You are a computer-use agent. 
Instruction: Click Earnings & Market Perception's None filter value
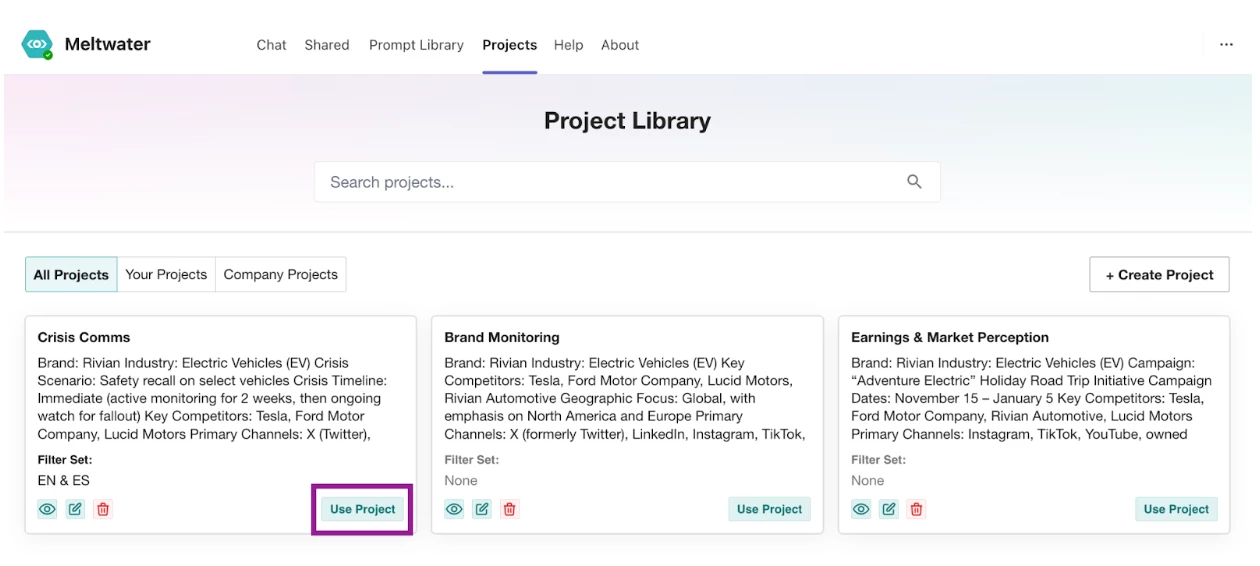click(x=868, y=481)
